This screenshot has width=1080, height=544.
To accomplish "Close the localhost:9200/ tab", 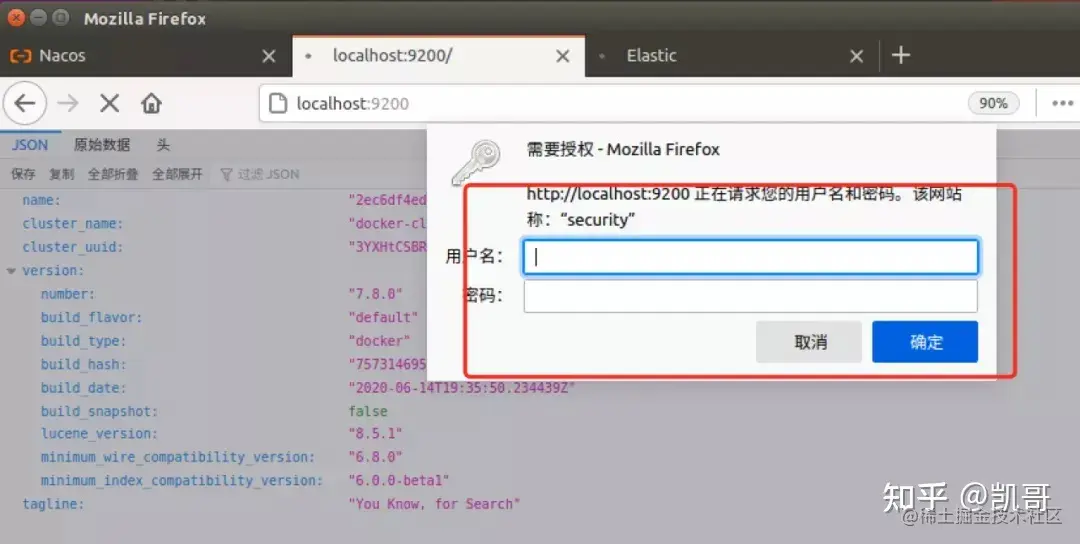I will pyautogui.click(x=563, y=56).
